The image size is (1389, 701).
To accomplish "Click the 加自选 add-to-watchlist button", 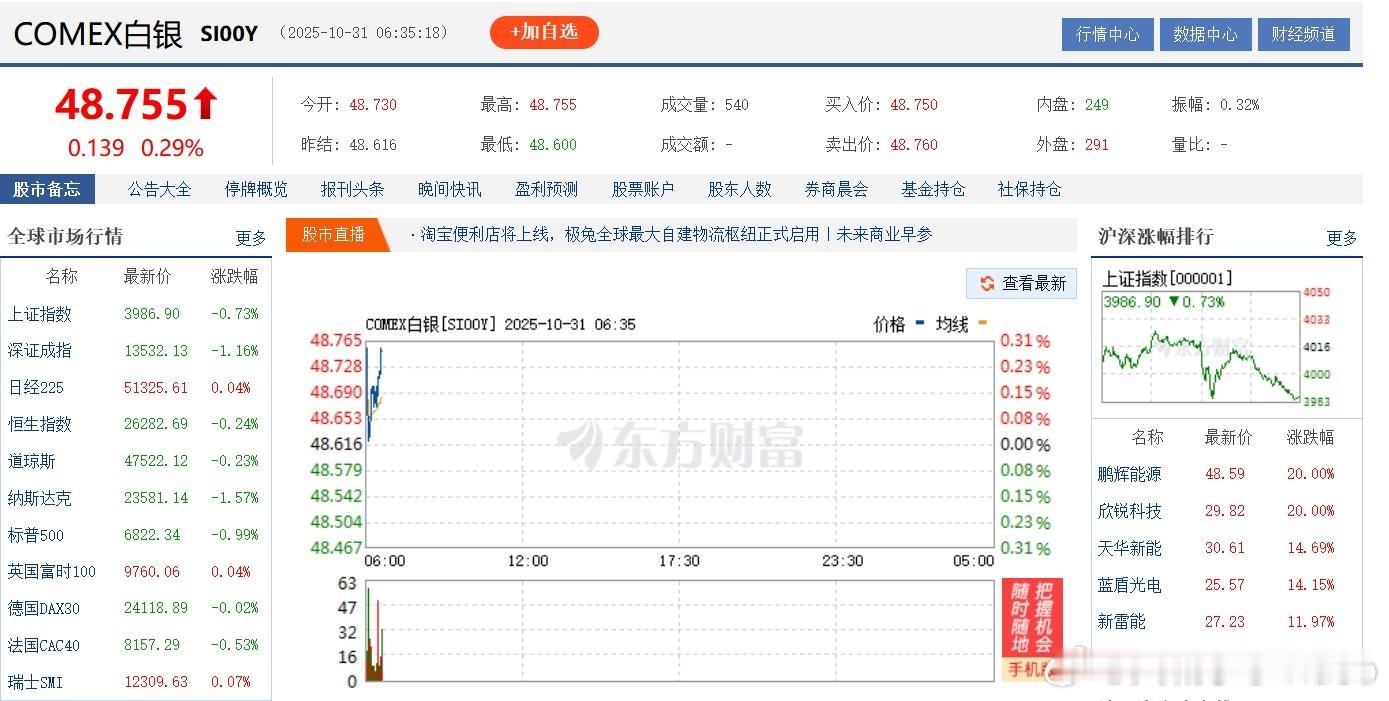I will coord(544,32).
